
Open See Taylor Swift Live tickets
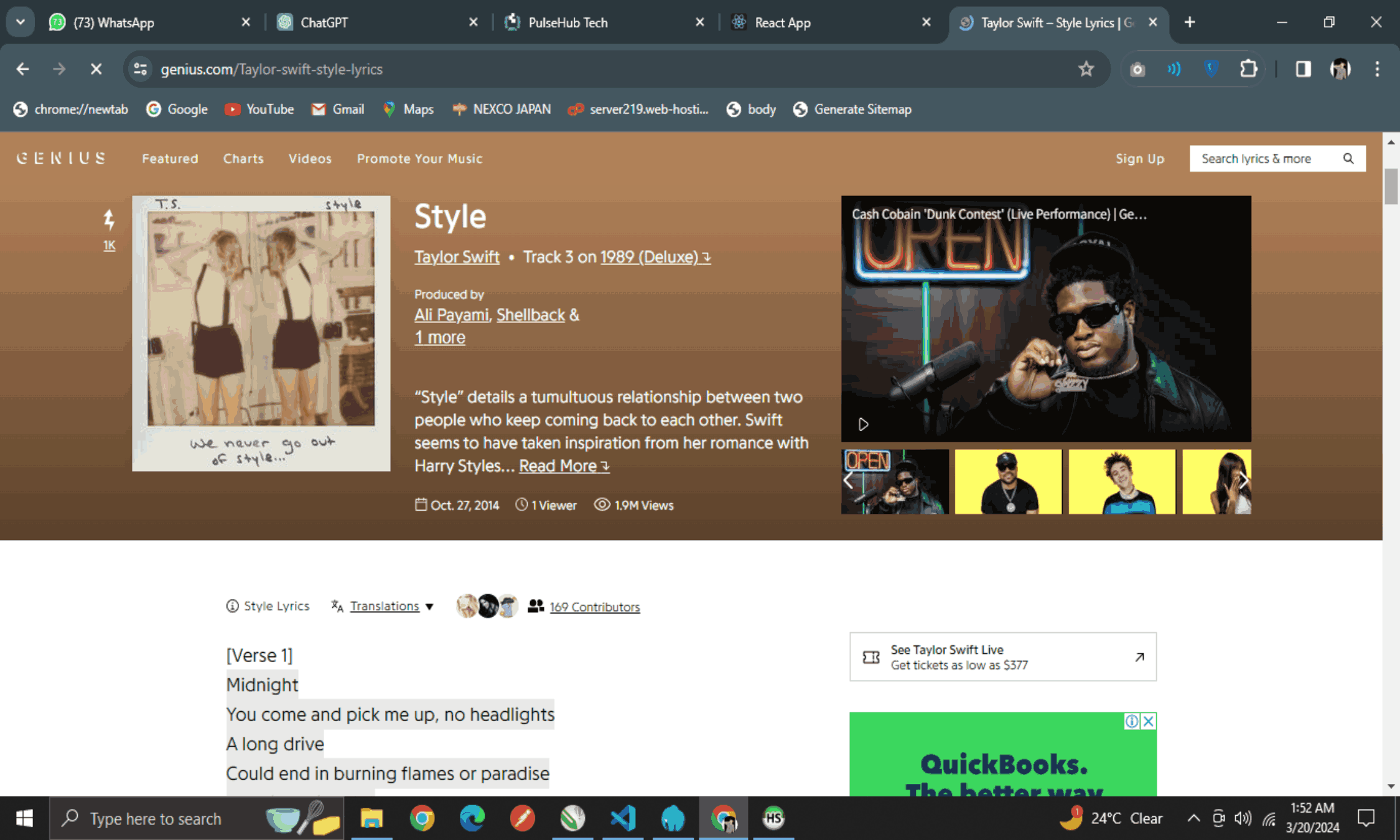(1002, 657)
